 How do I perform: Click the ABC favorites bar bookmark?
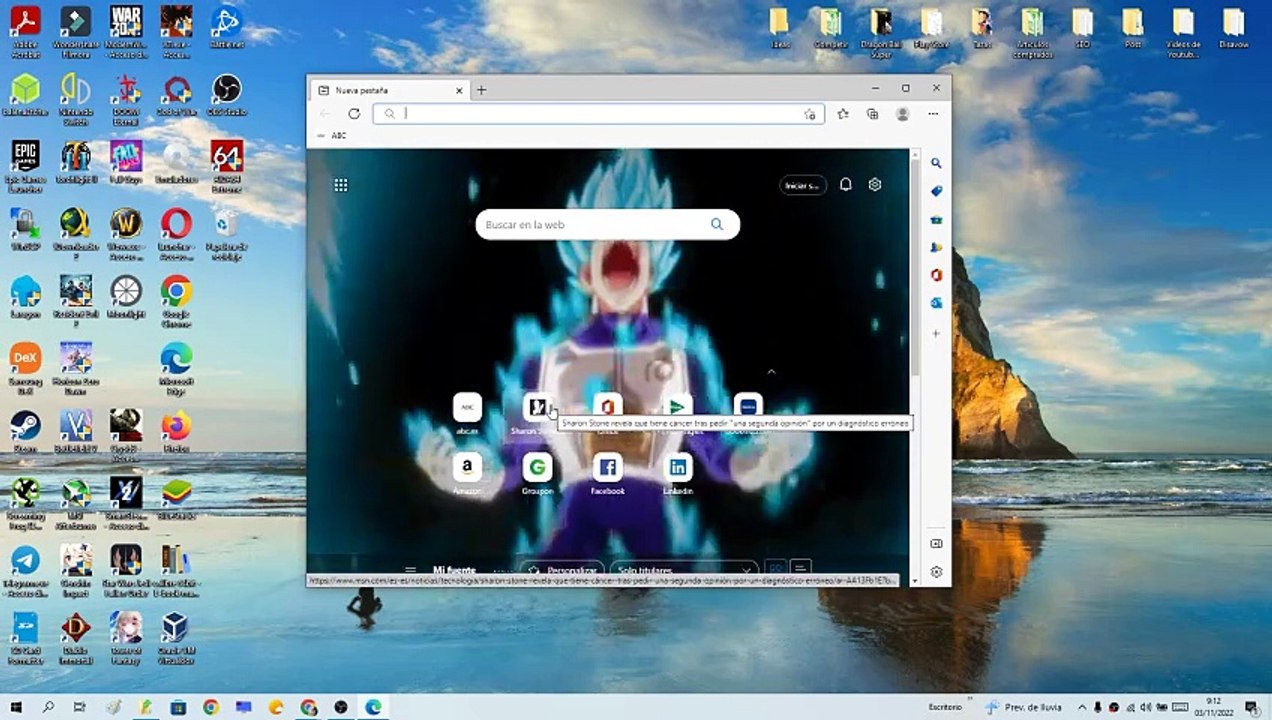tap(332, 135)
